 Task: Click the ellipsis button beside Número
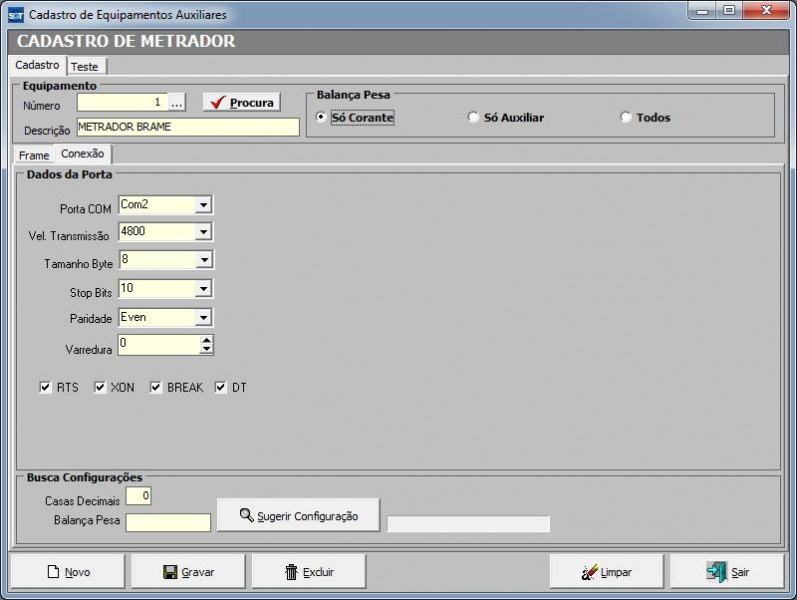pos(176,103)
